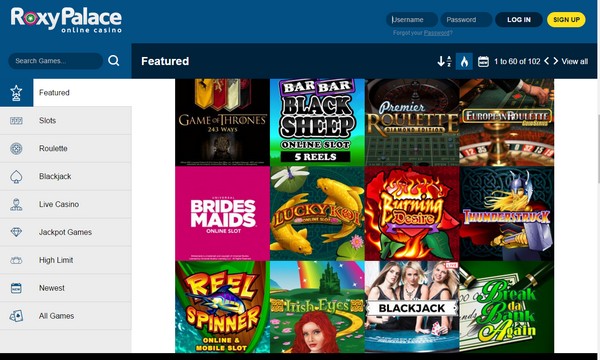The height and width of the screenshot is (360, 600).
Task: Click the forgot Password link
Action: (437, 33)
